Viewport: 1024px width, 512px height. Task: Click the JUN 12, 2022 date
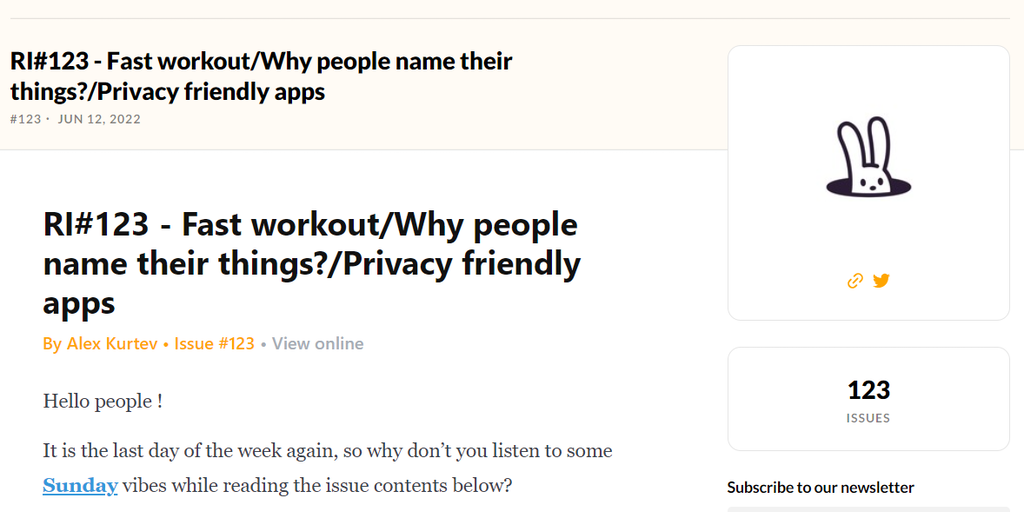[99, 120]
